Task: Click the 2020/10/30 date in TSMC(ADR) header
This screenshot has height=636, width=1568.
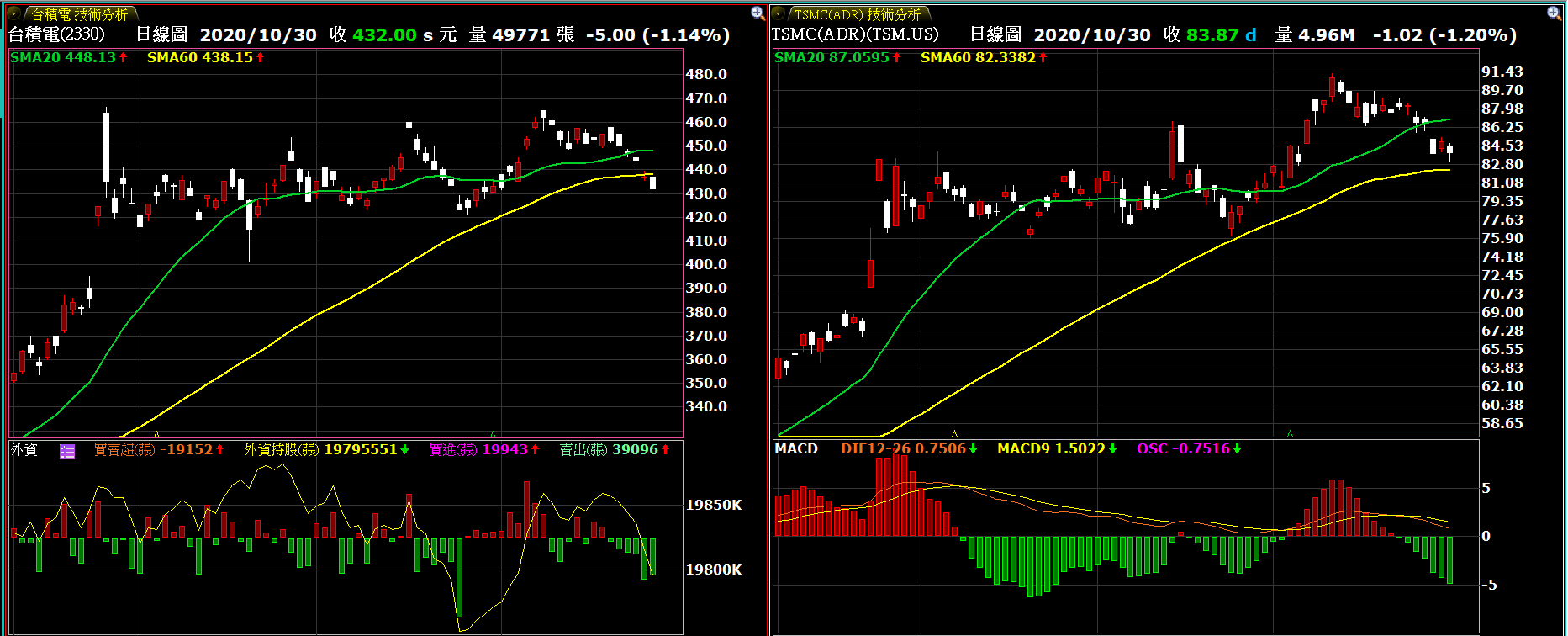Action: click(x=1092, y=35)
